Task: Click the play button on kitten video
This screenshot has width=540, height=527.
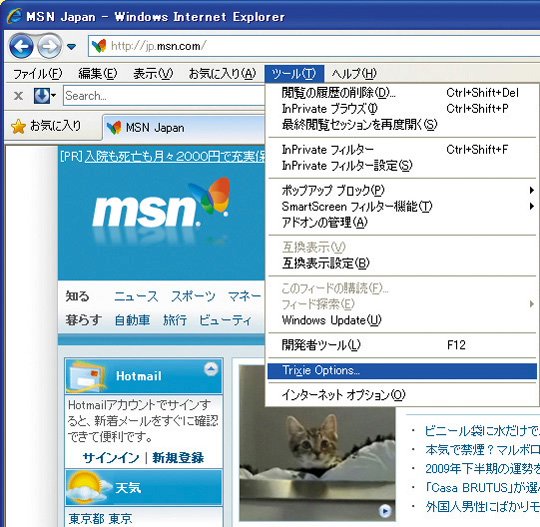Action: click(x=385, y=510)
